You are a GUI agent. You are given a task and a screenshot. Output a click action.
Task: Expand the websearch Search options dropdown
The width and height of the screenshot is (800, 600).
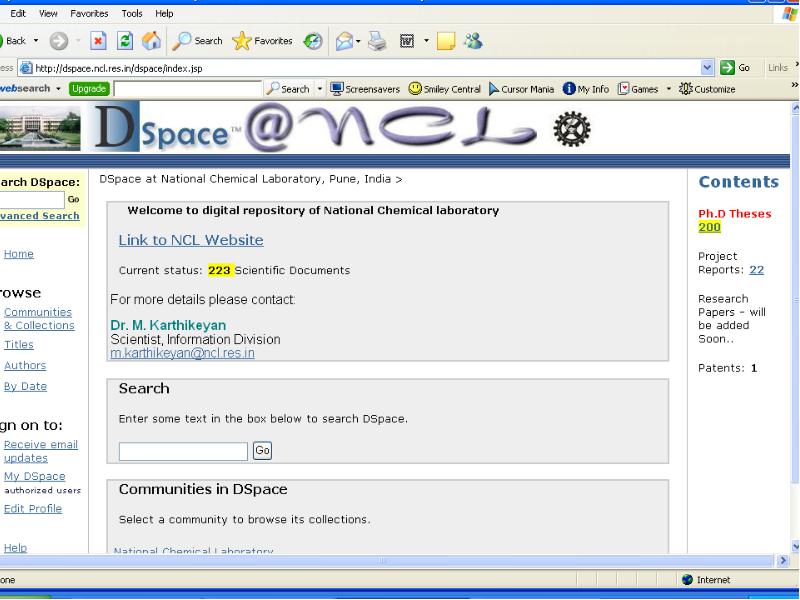click(320, 89)
